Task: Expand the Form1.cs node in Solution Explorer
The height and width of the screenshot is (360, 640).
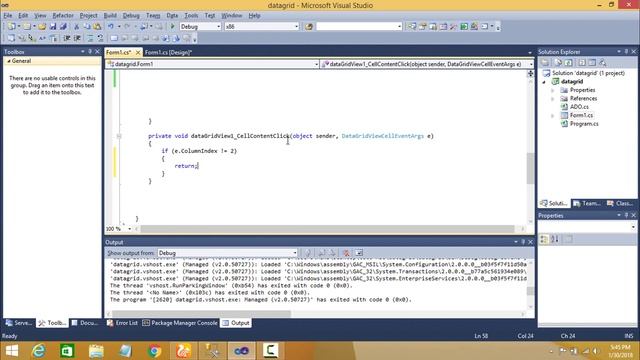Action: pyautogui.click(x=553, y=116)
